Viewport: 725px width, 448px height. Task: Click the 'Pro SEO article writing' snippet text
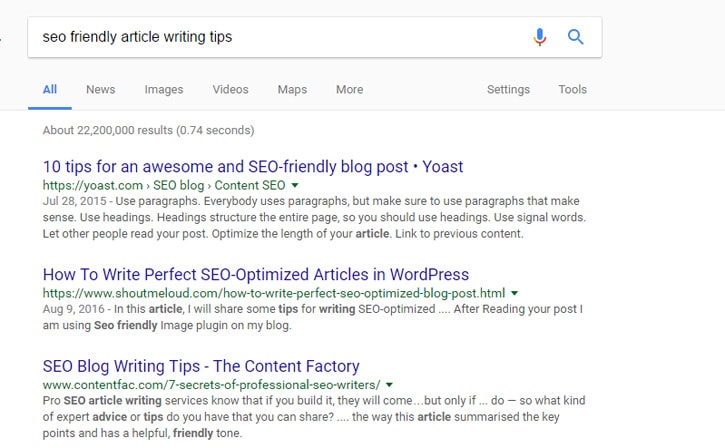[102, 400]
